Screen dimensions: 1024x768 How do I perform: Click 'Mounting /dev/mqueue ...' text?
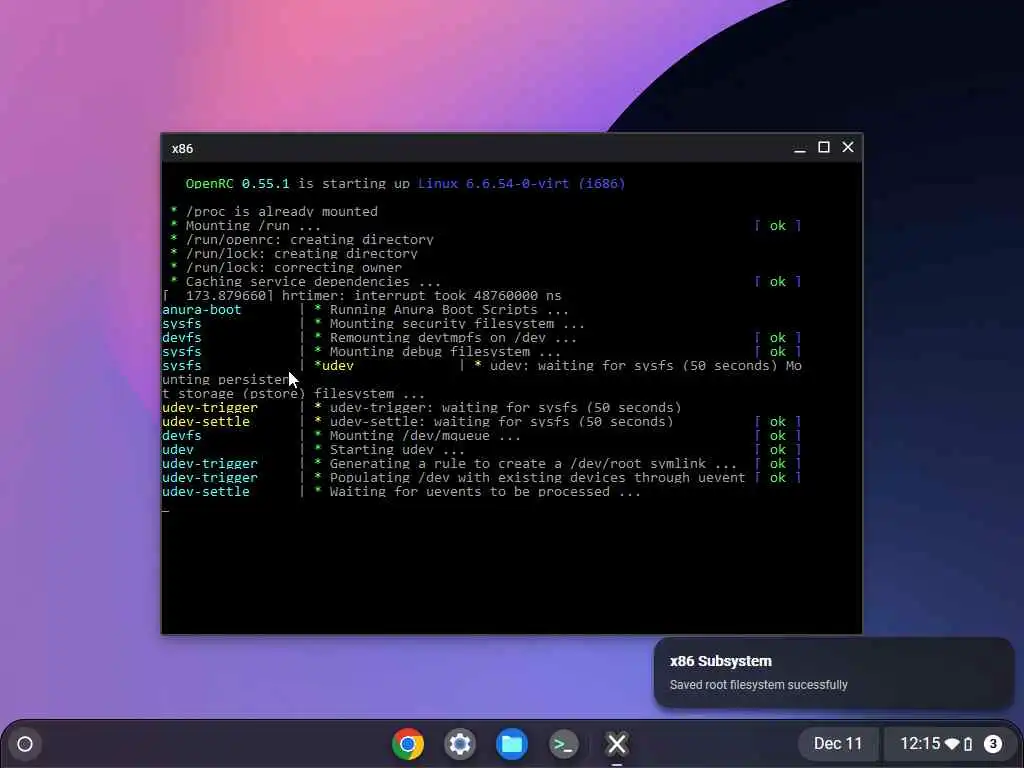pos(425,436)
